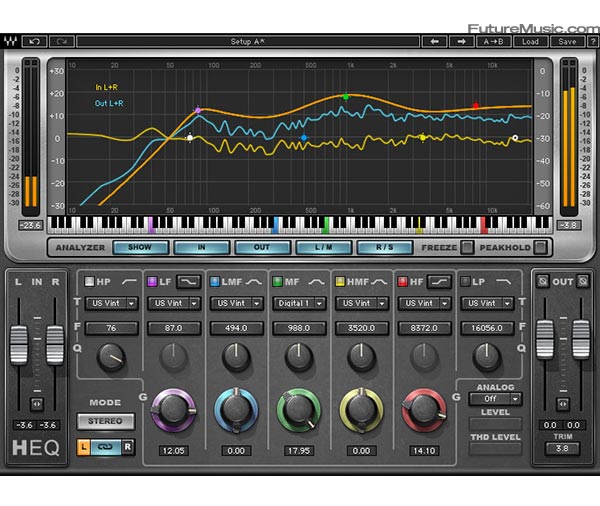Viewport: 600px width, 506px height.
Task: Select analyzer IN source
Action: [202, 247]
